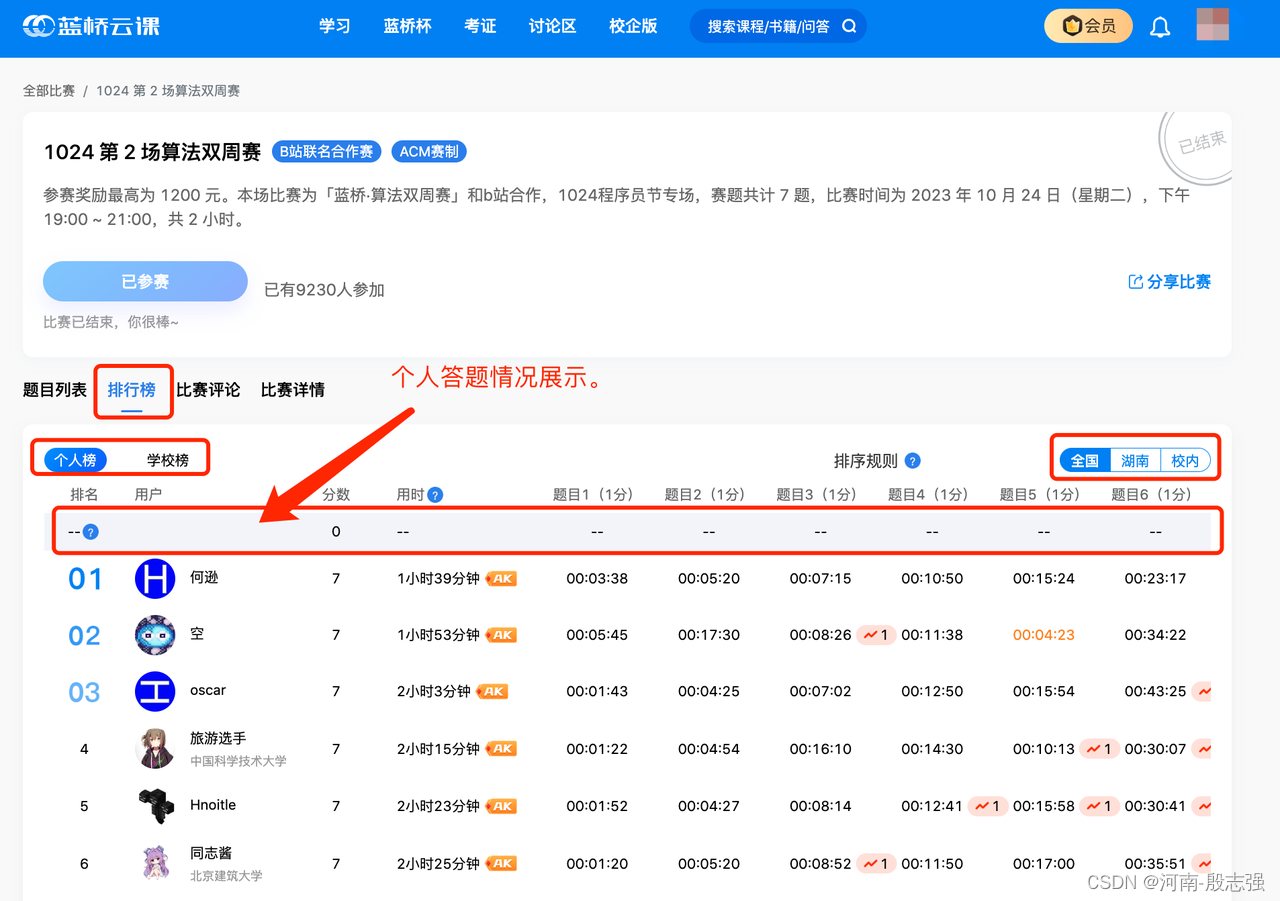The height and width of the screenshot is (901, 1280).
Task: Click the ACM赛制 tag
Action: point(429,151)
